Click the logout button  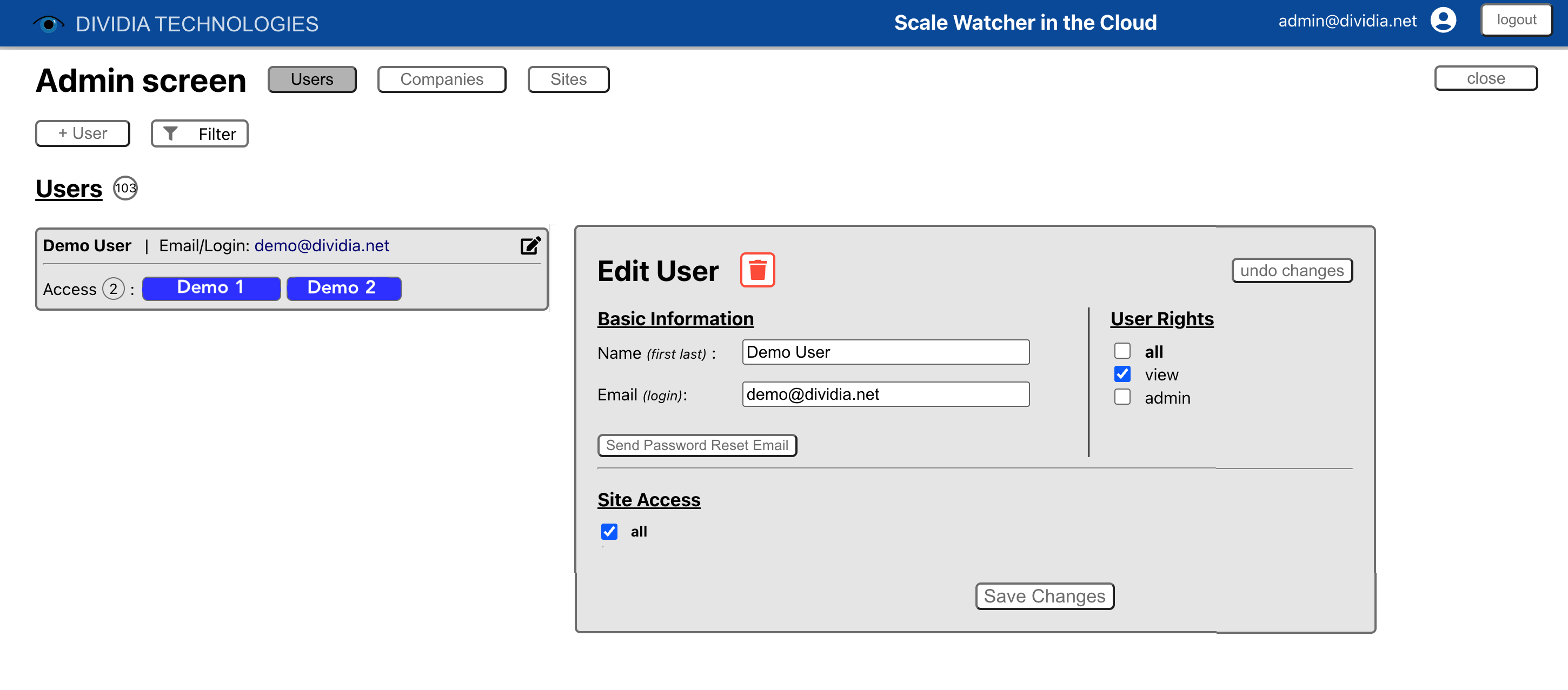click(x=1516, y=19)
